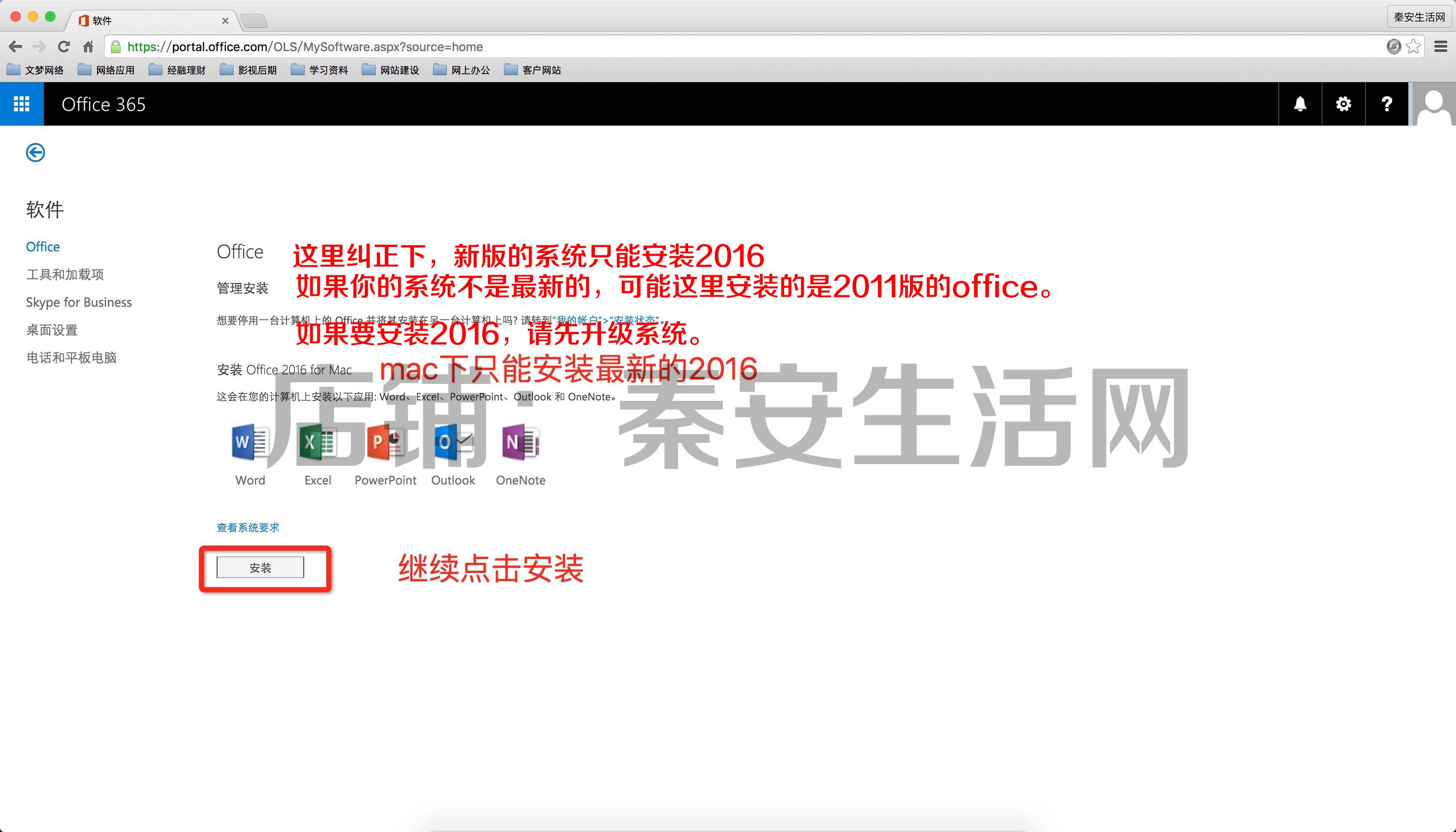
Task: Open the 网上办公 bookmark folder
Action: tap(461, 70)
